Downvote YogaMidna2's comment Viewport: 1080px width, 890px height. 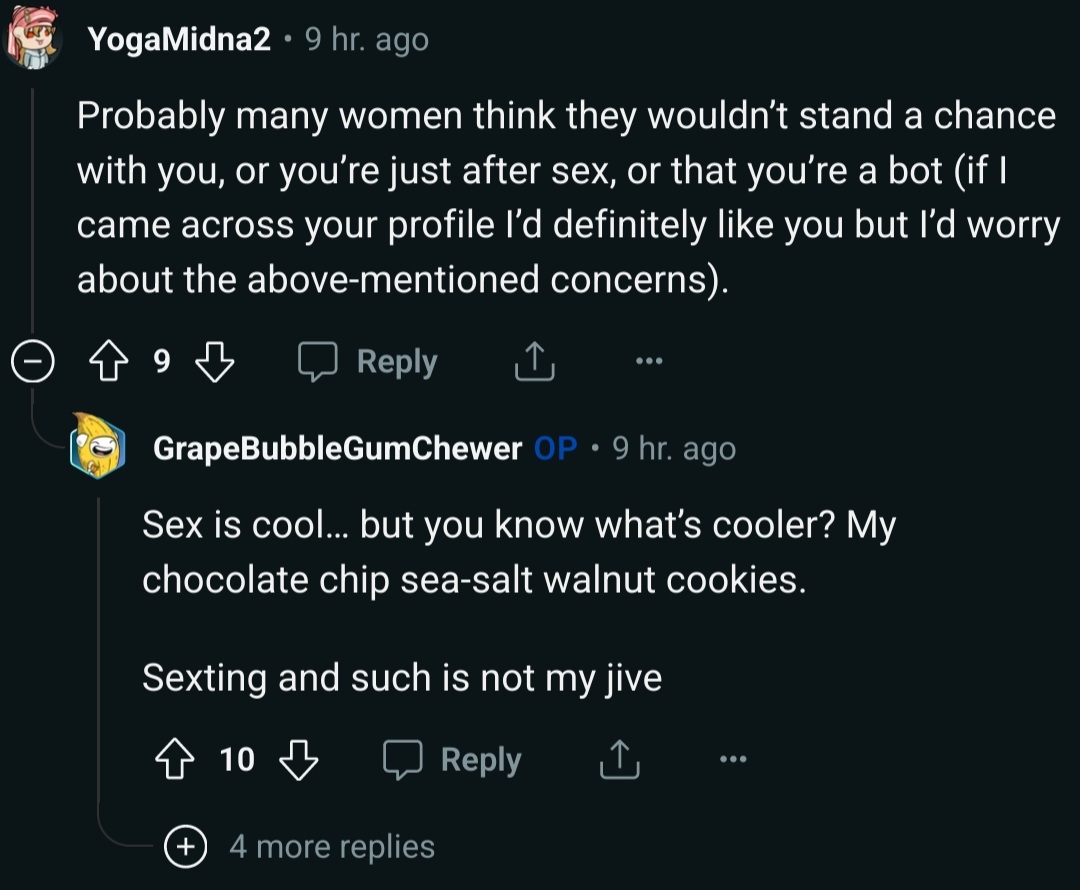point(215,361)
